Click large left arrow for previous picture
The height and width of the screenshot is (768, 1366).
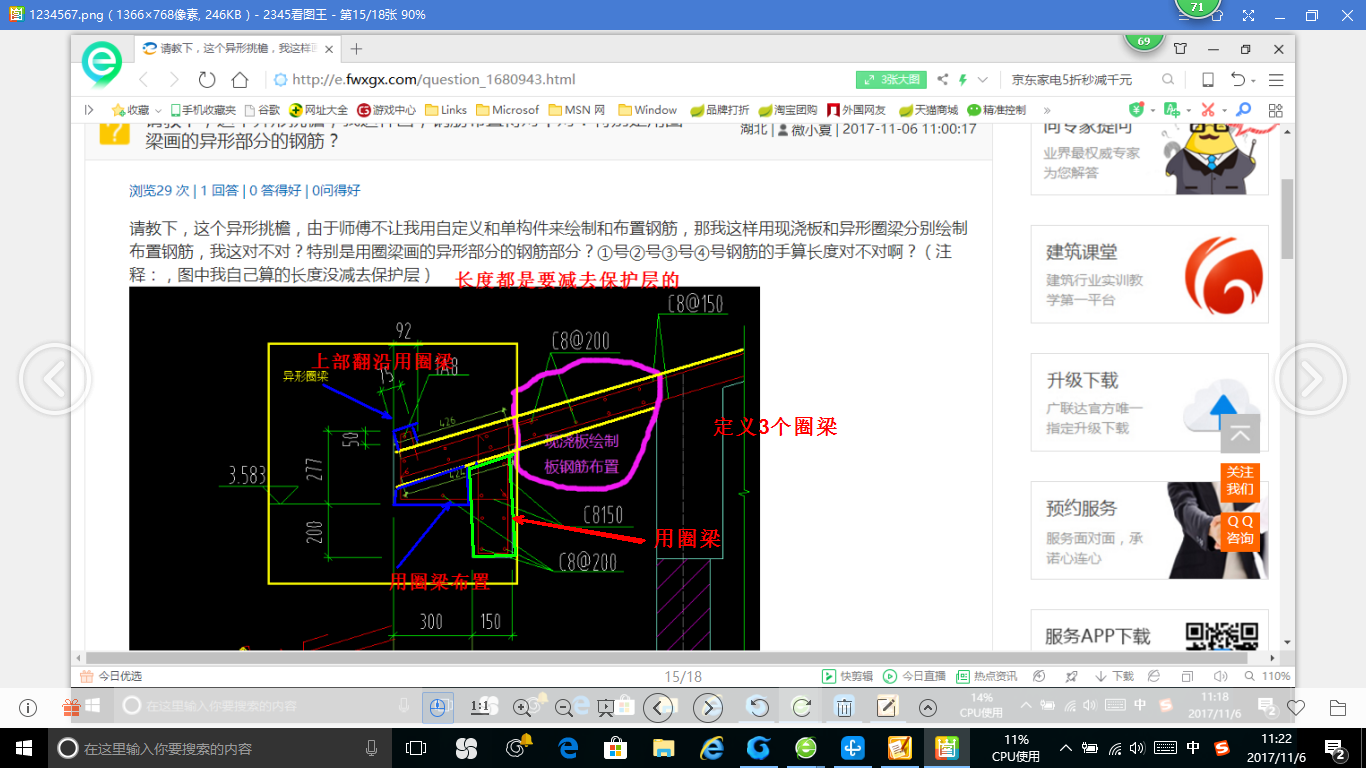55,379
